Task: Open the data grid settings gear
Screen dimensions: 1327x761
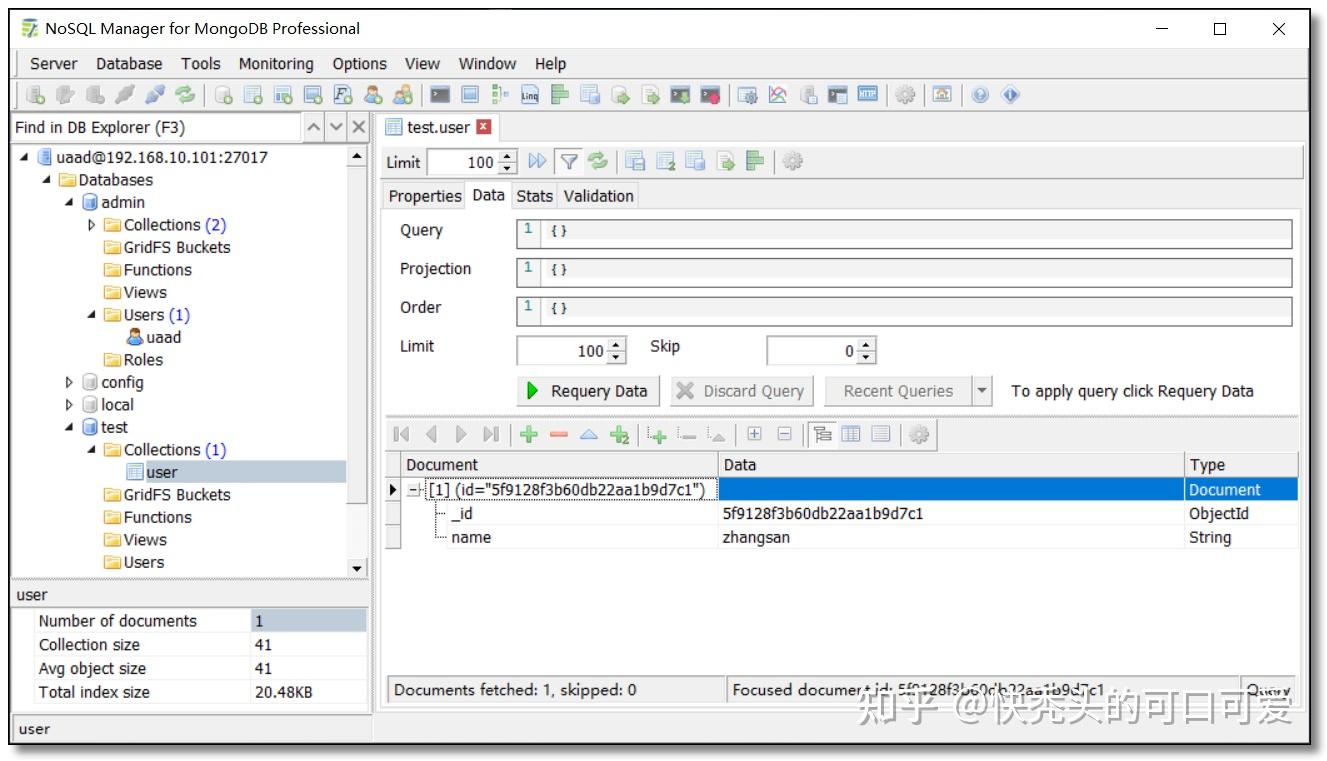Action: click(918, 434)
